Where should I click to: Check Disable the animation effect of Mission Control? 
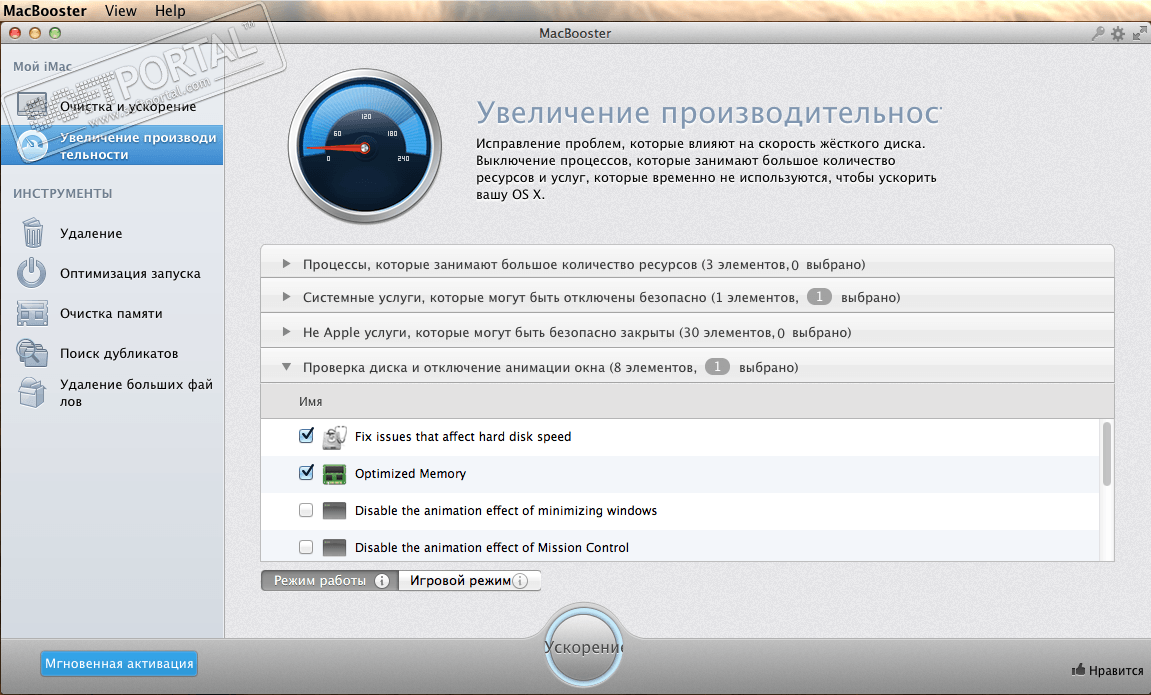pos(306,547)
